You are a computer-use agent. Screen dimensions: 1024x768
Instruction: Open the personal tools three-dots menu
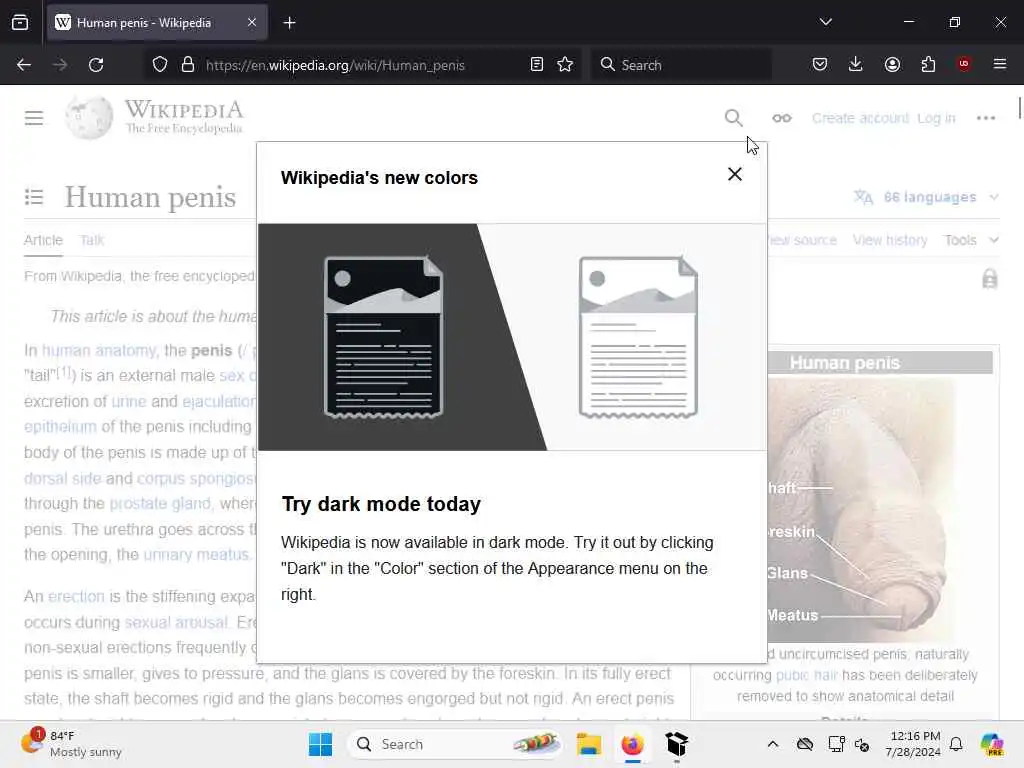pyautogui.click(x=985, y=118)
